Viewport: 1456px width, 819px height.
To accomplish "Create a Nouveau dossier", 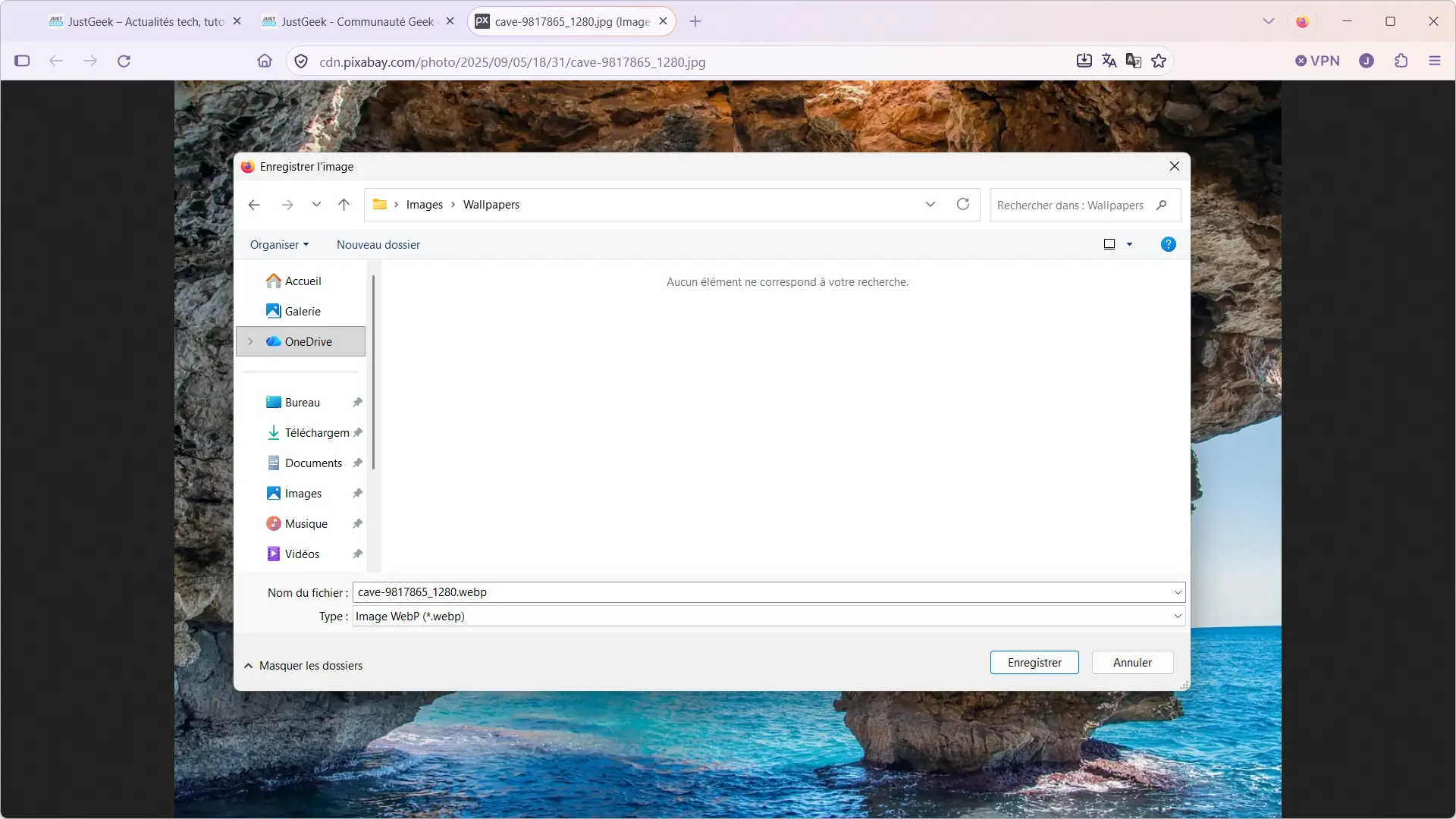I will pos(378,245).
